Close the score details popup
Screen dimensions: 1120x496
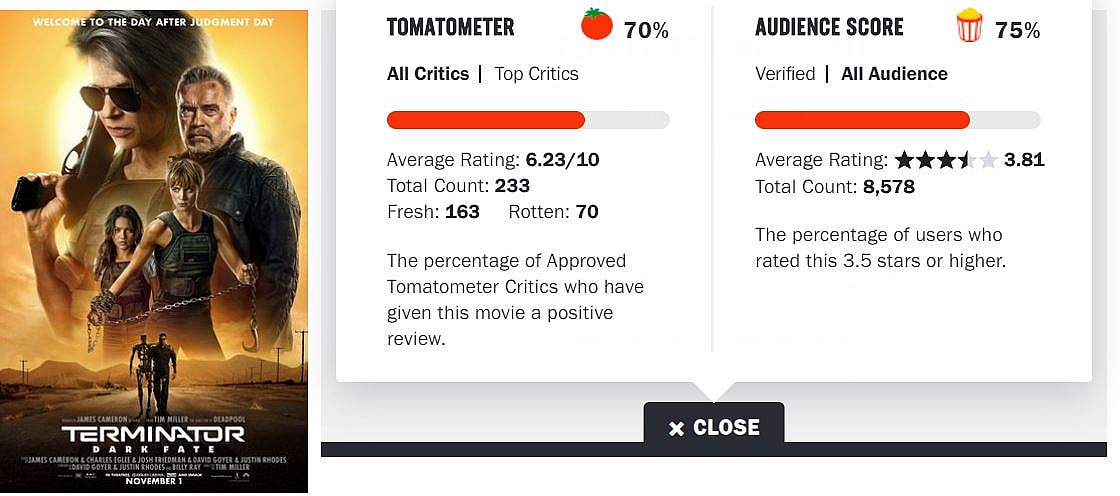(714, 427)
